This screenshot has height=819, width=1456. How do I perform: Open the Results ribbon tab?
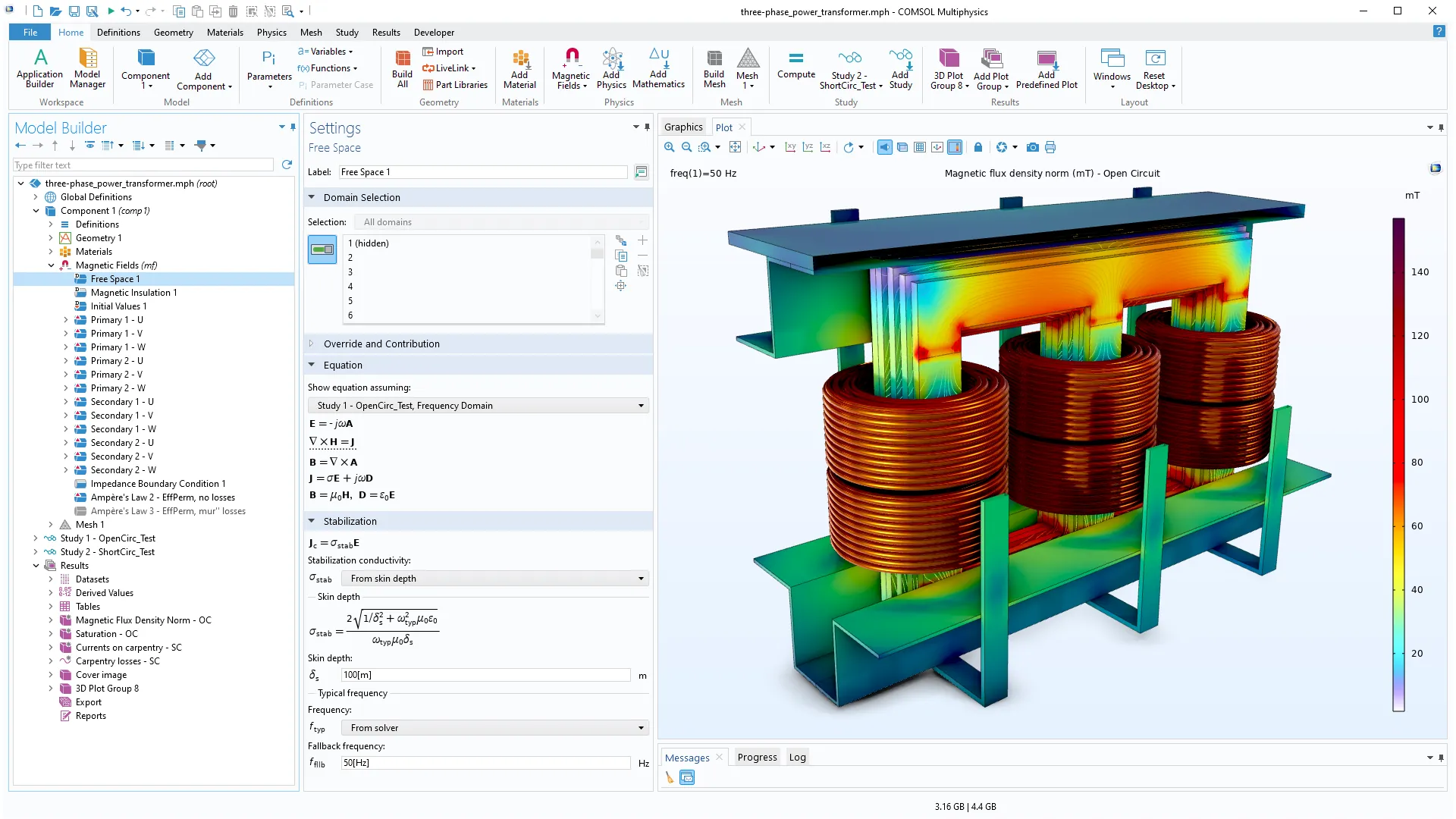385,33
